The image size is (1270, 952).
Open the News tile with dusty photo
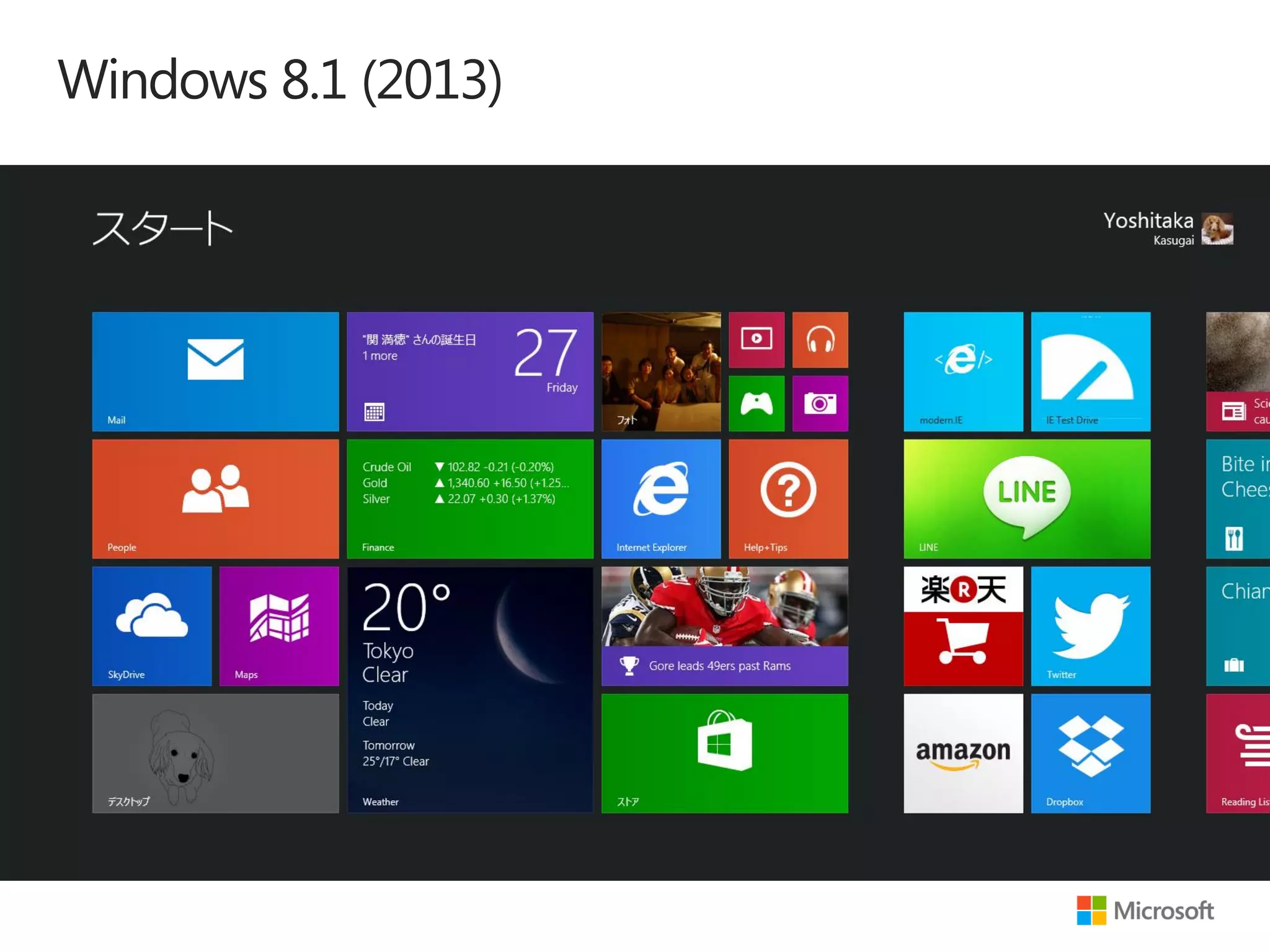click(x=1238, y=371)
